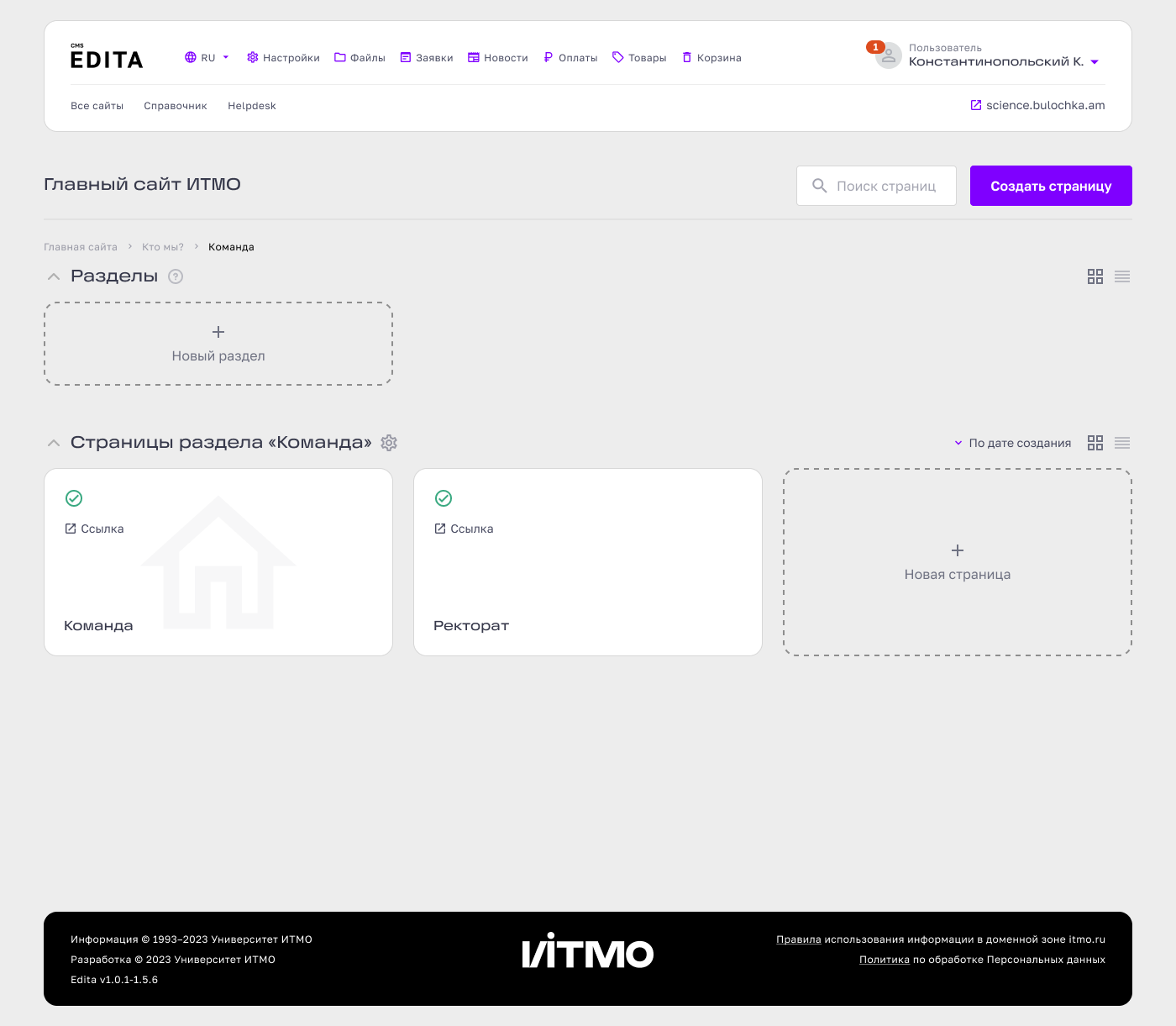Open the Команда section settings gear
This screenshot has width=1176, height=1026.
tap(389, 443)
